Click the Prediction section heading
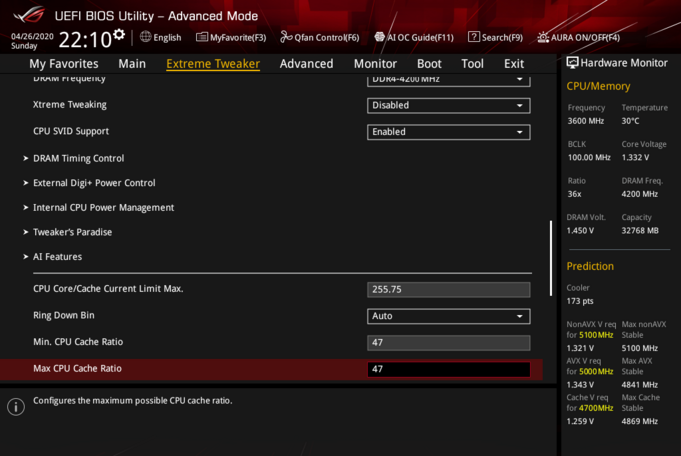681x456 pixels. [590, 266]
